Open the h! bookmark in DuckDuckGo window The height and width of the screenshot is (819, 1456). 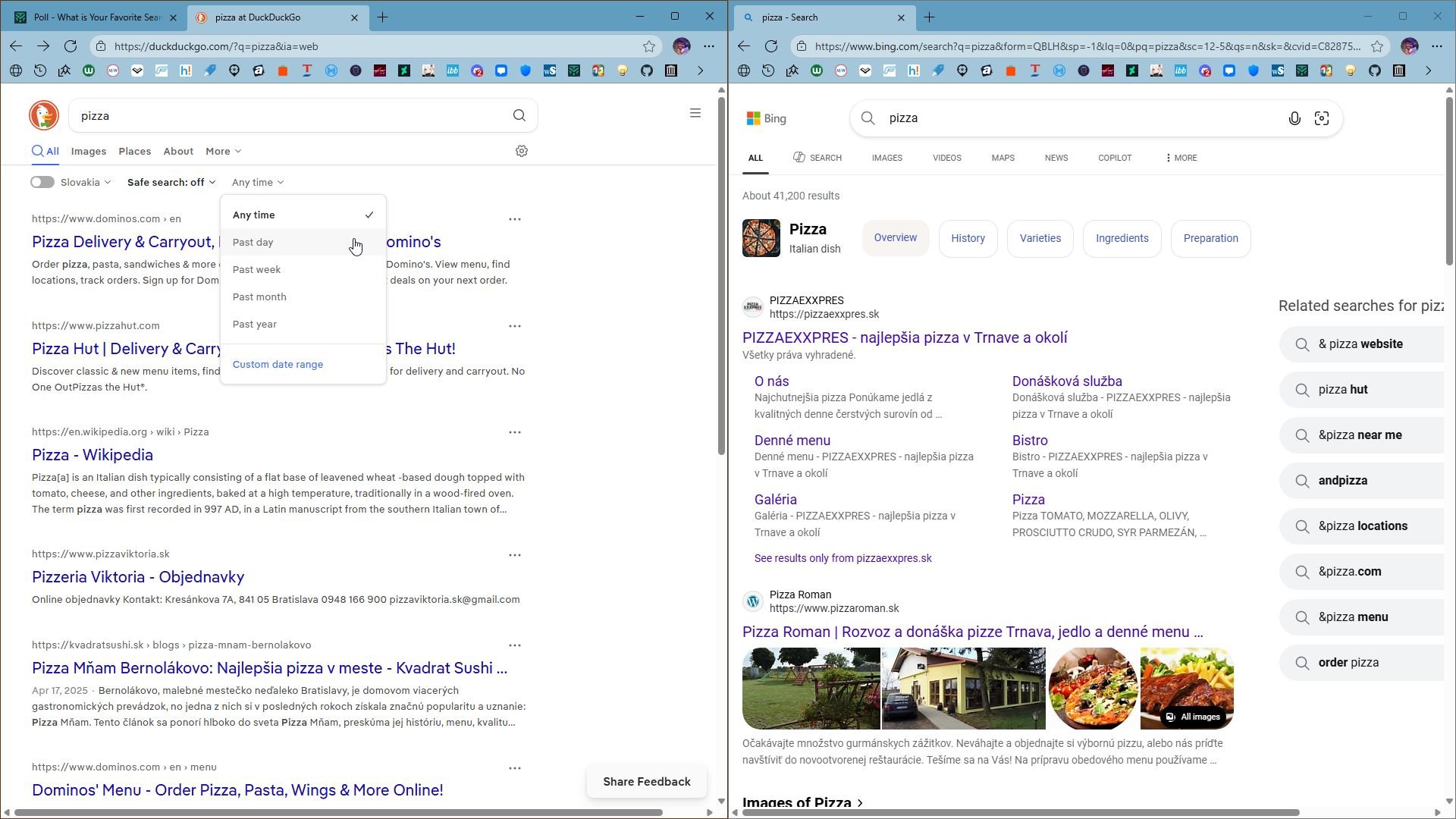pos(186,71)
